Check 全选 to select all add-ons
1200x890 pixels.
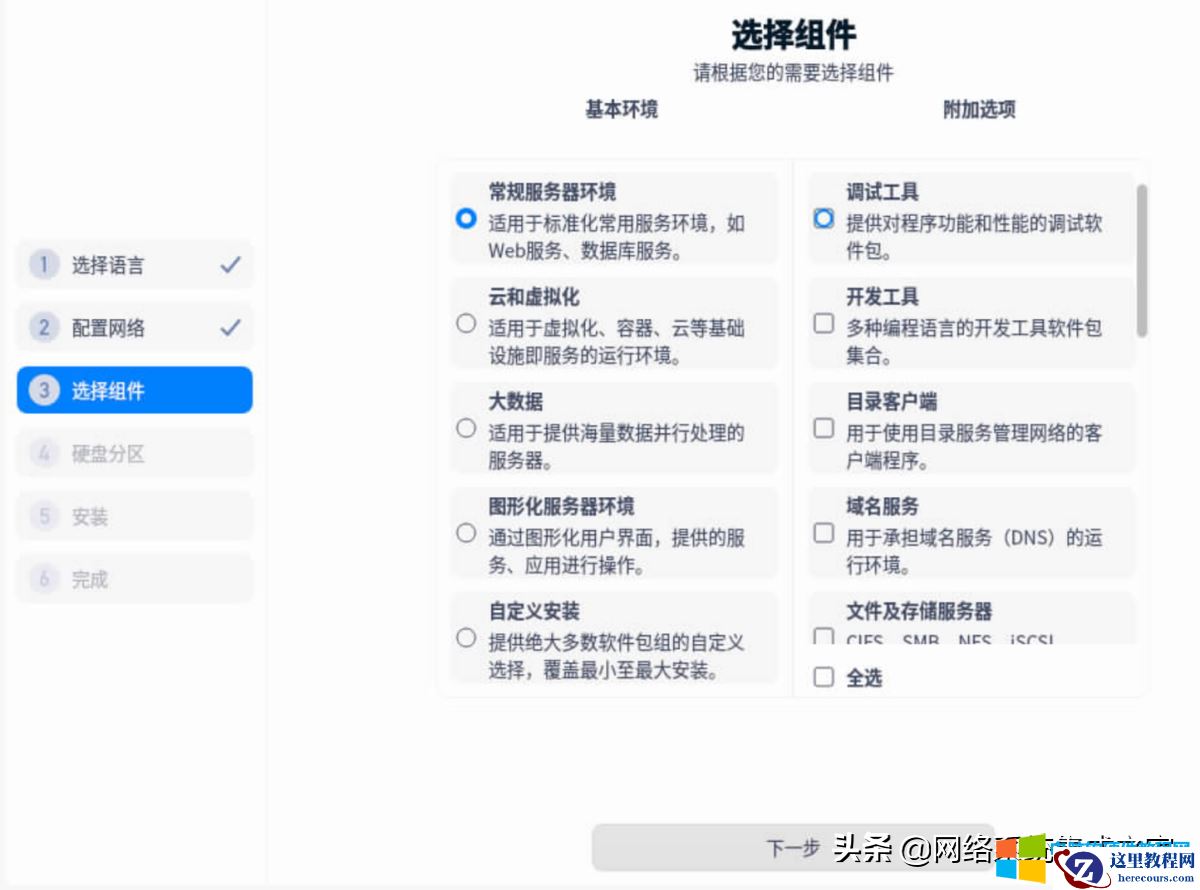(822, 677)
